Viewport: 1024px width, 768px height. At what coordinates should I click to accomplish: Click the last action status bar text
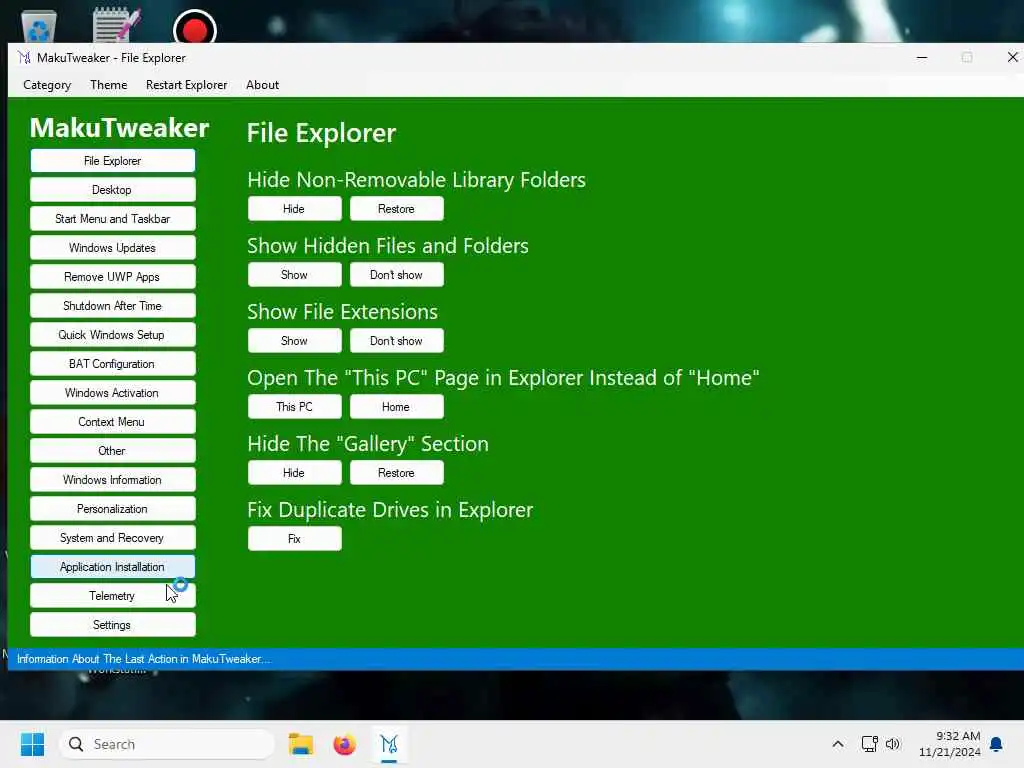click(x=144, y=659)
